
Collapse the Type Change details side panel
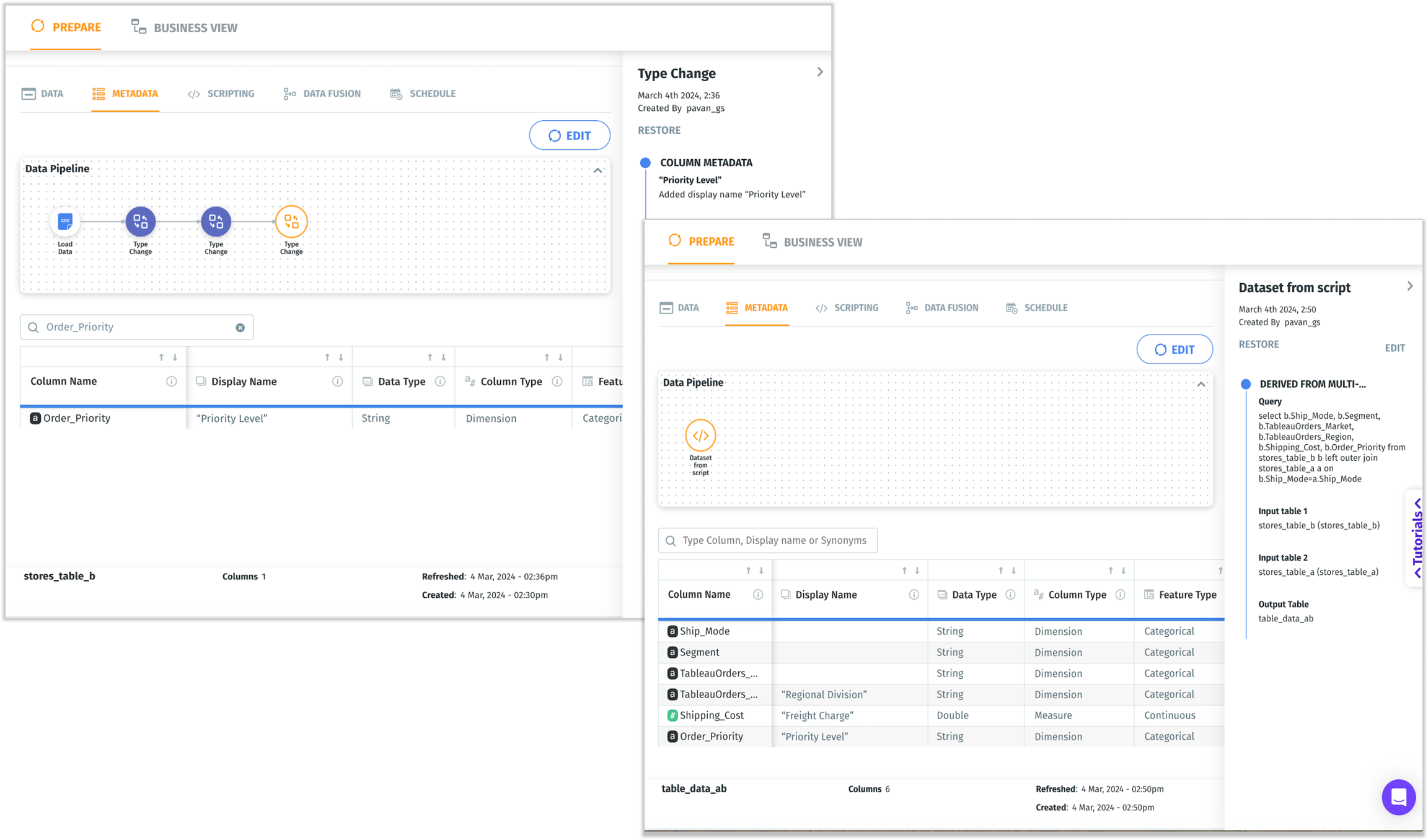[819, 72]
